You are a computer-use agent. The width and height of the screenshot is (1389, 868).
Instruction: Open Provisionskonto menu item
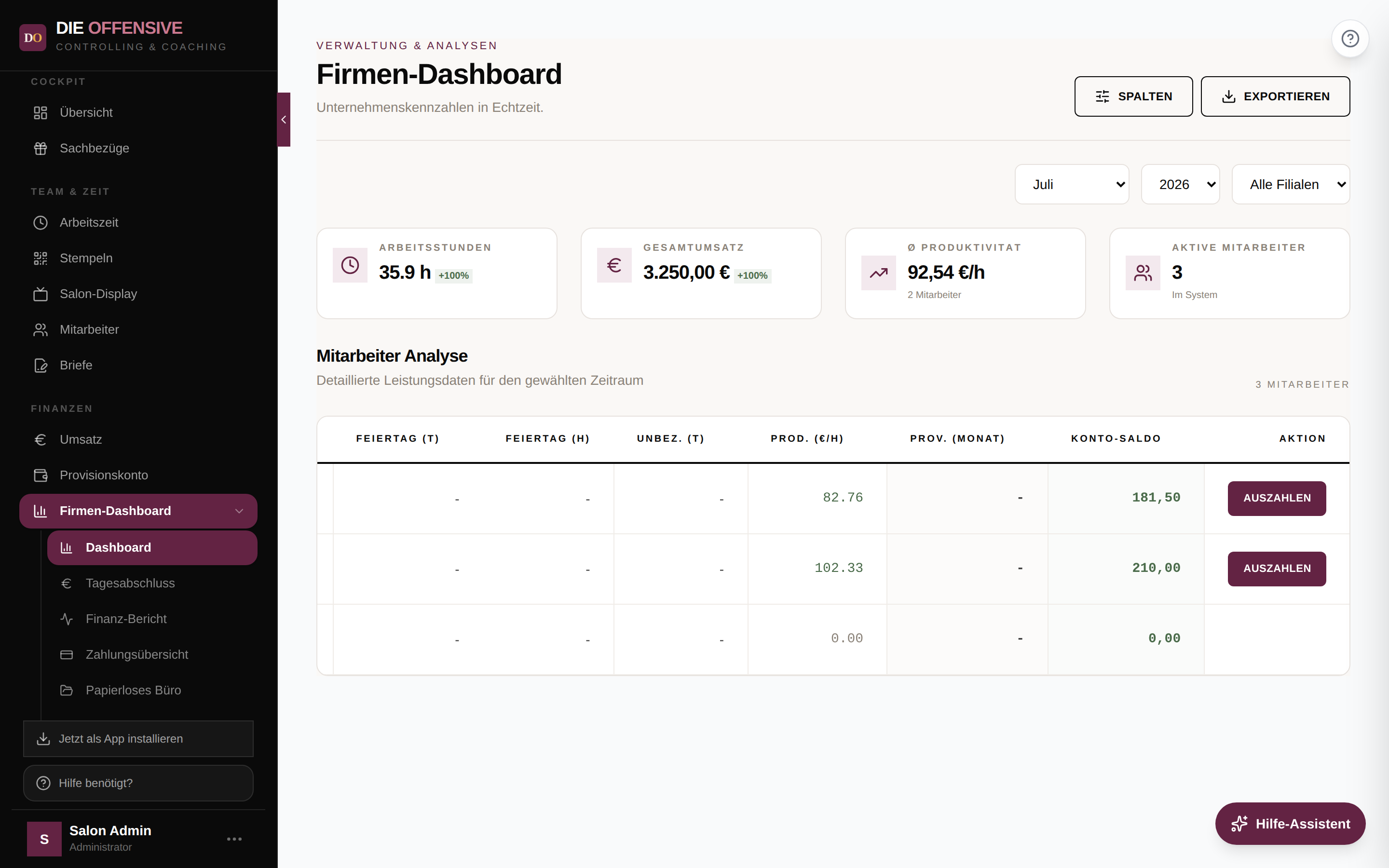[138, 475]
